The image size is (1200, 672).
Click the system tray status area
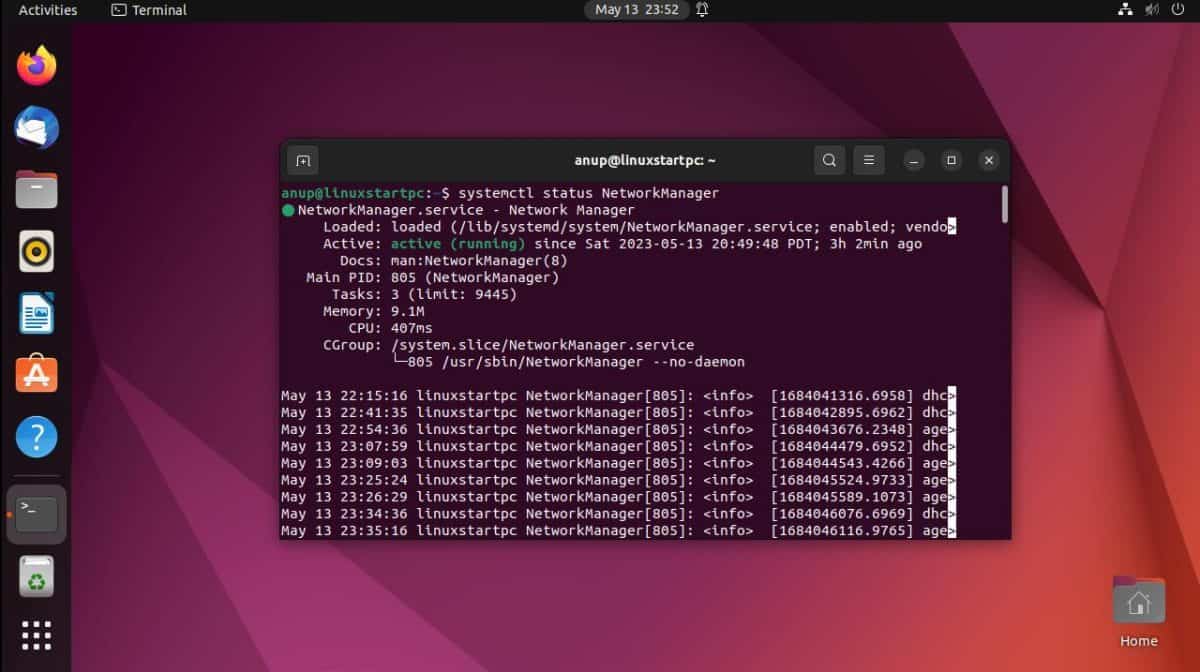1152,11
